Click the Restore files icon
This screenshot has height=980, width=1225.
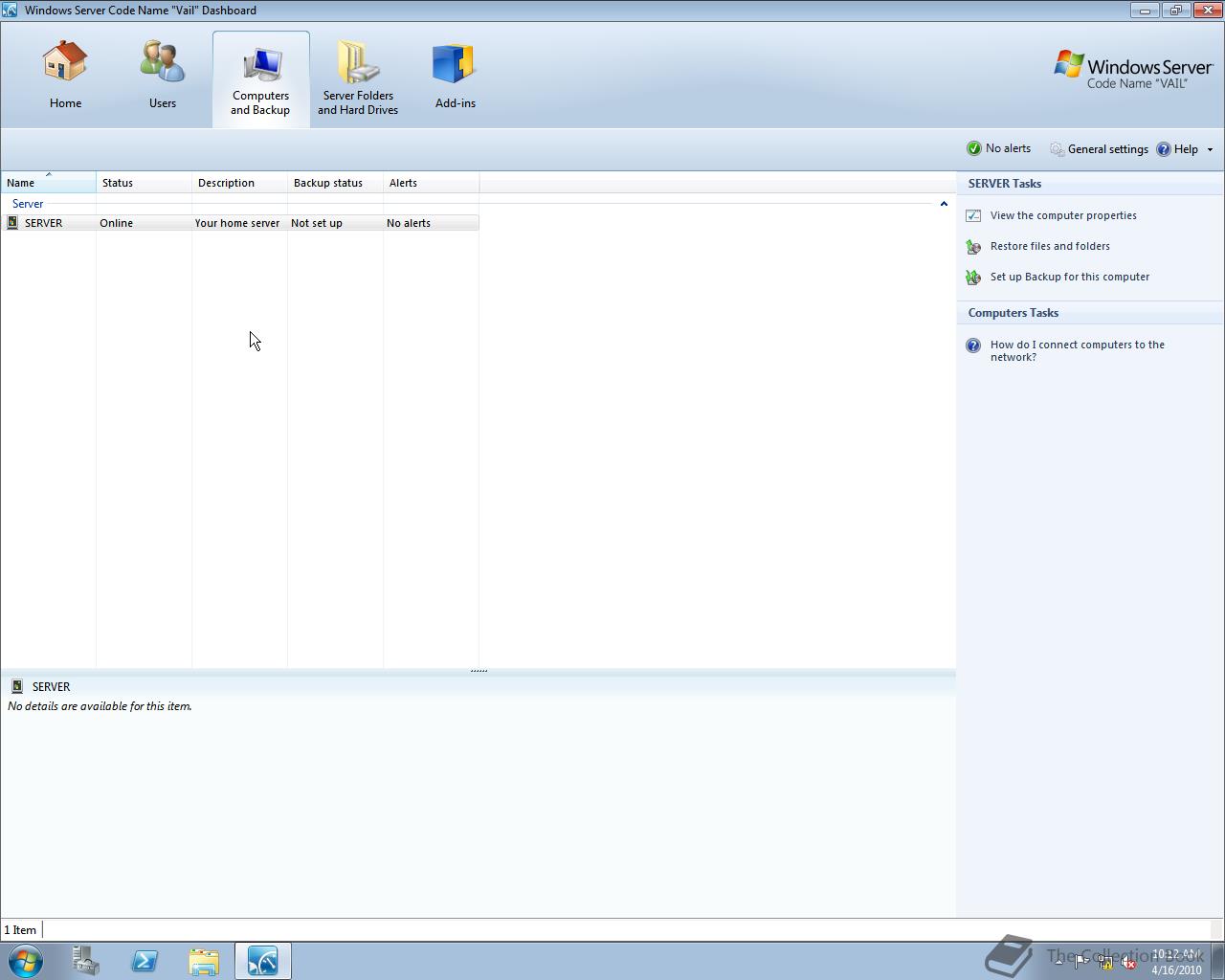973,247
